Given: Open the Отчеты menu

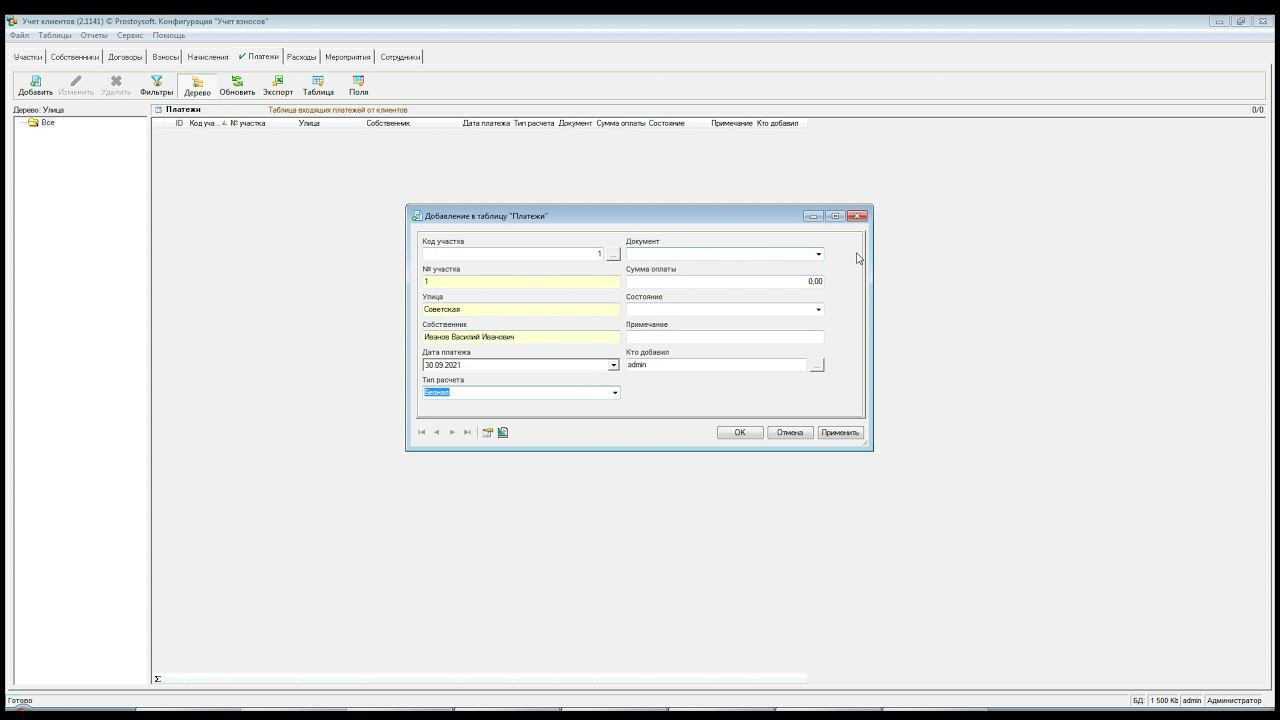Looking at the screenshot, I should [94, 35].
